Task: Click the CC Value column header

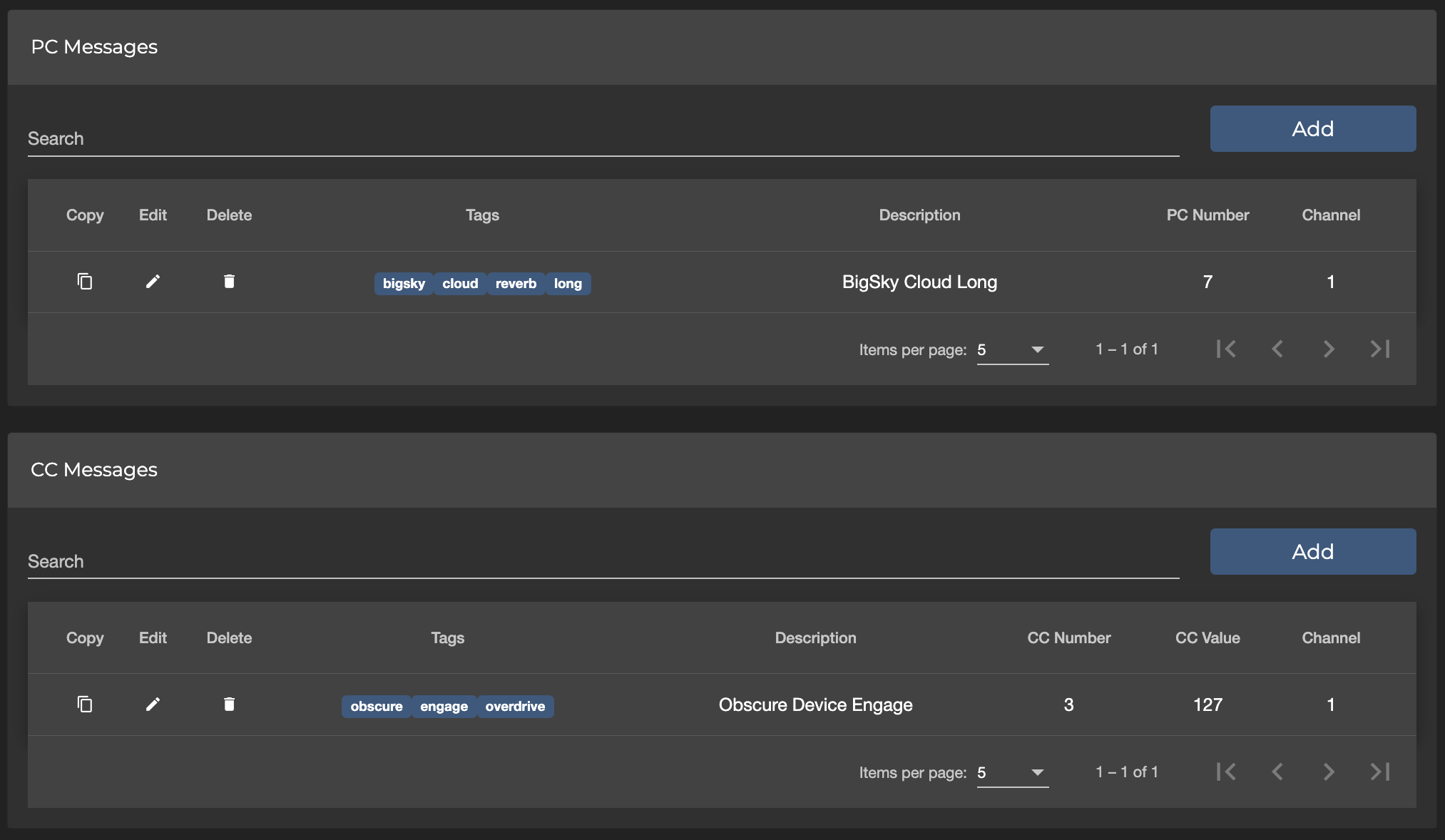Action: click(1207, 638)
